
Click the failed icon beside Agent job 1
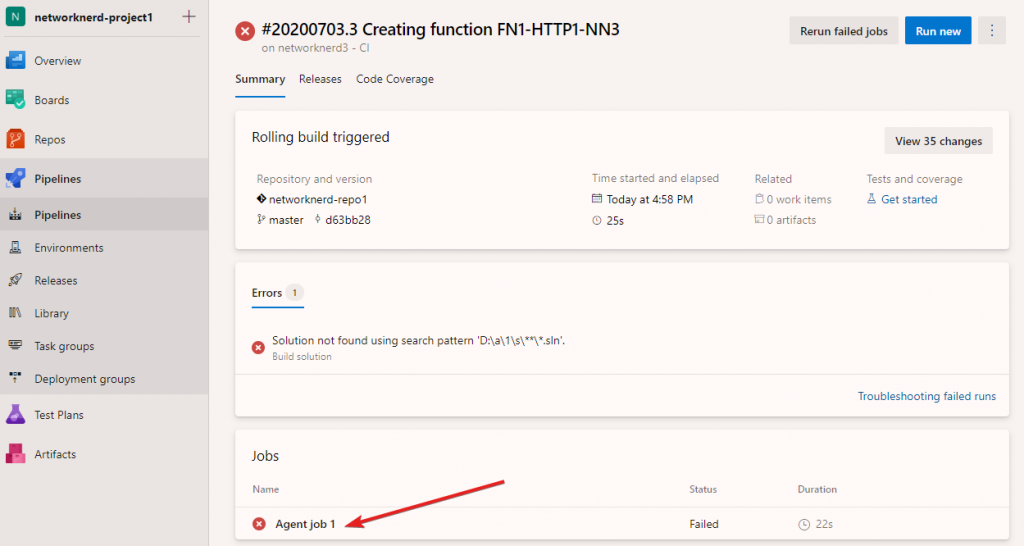coord(259,524)
